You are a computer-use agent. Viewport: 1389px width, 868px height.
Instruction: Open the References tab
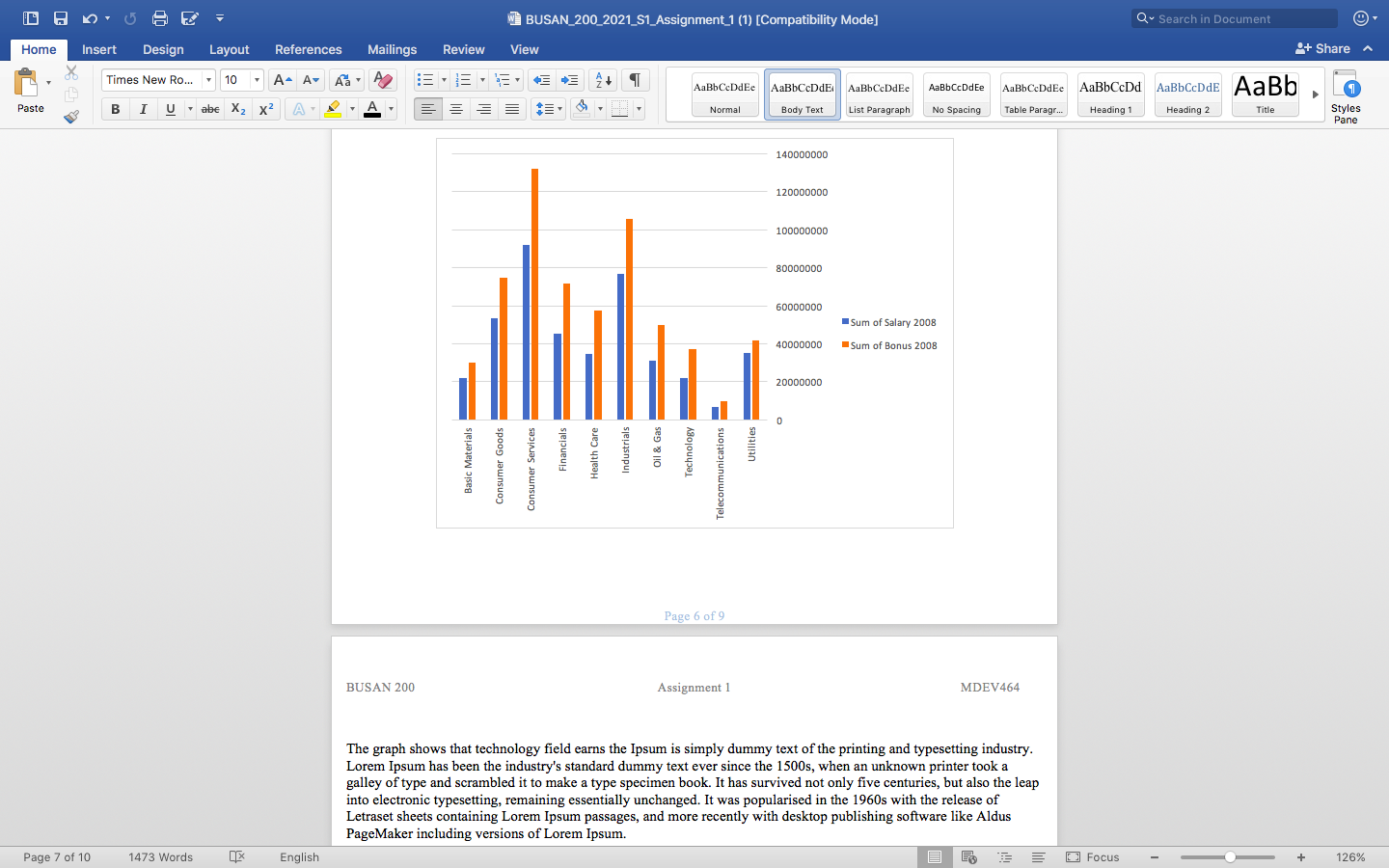point(308,49)
